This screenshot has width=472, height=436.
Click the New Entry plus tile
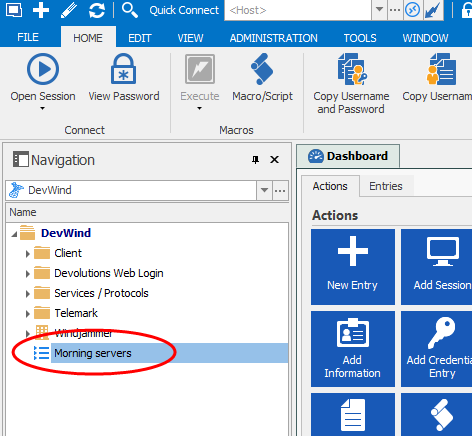click(x=353, y=267)
